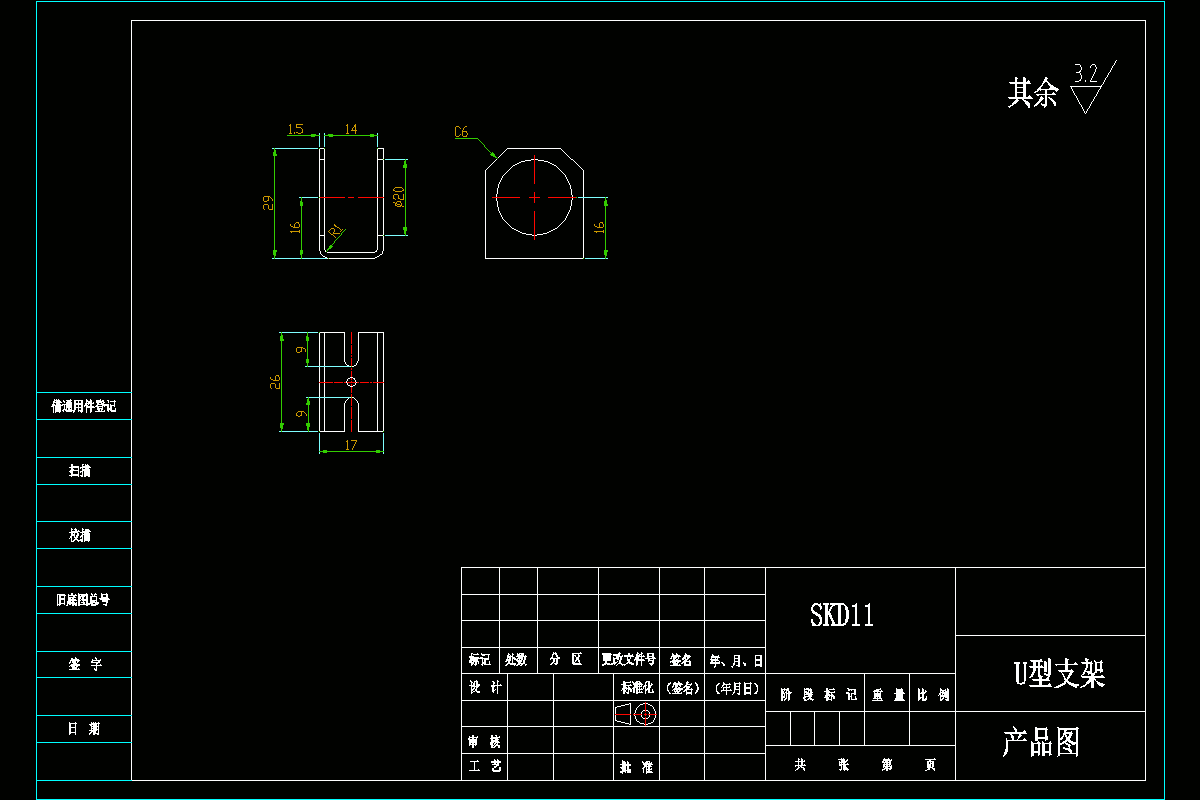Click the 设计 row label

pyautogui.click(x=485, y=688)
